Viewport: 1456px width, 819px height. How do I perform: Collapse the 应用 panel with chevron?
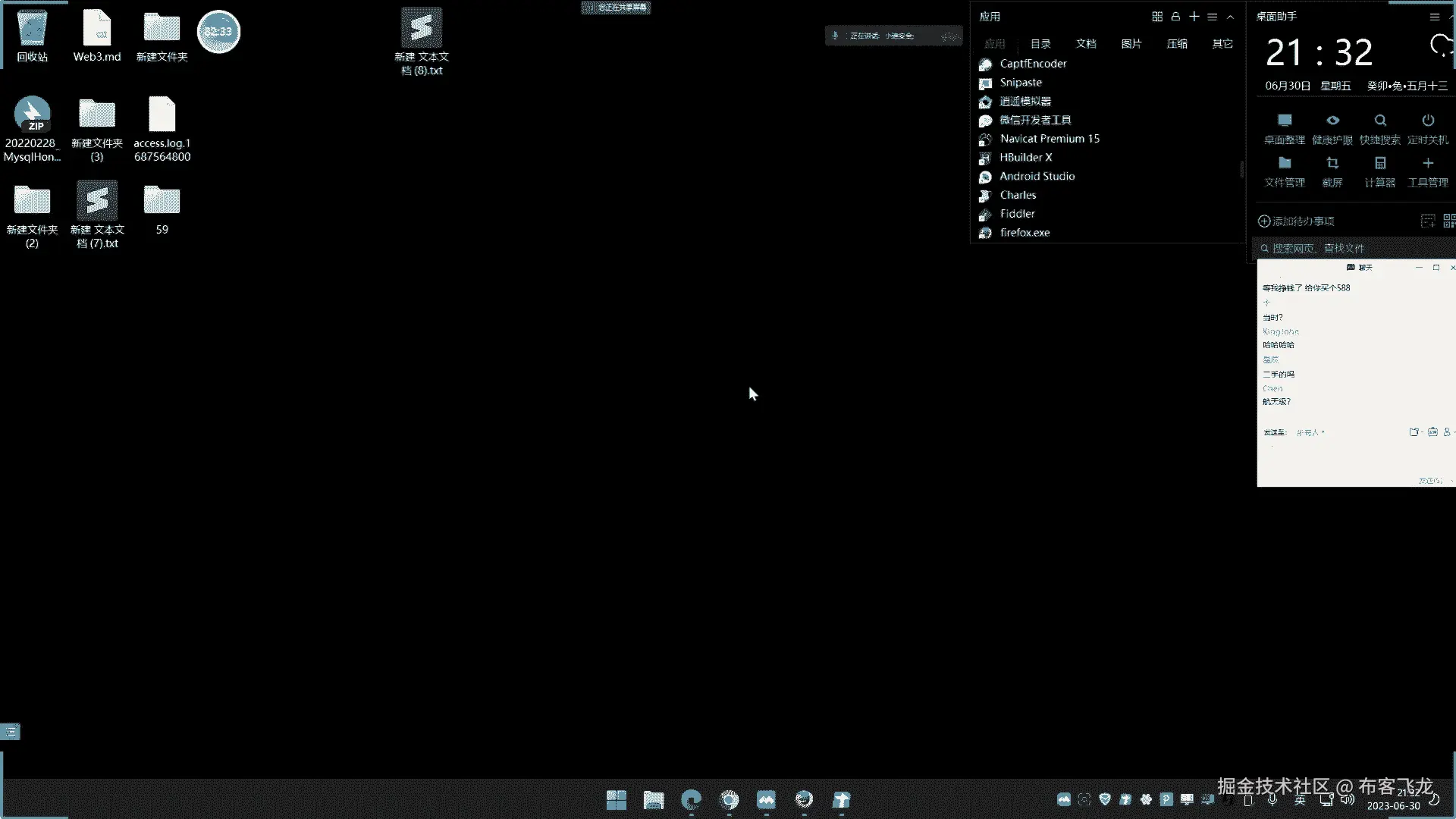pyautogui.click(x=1231, y=17)
